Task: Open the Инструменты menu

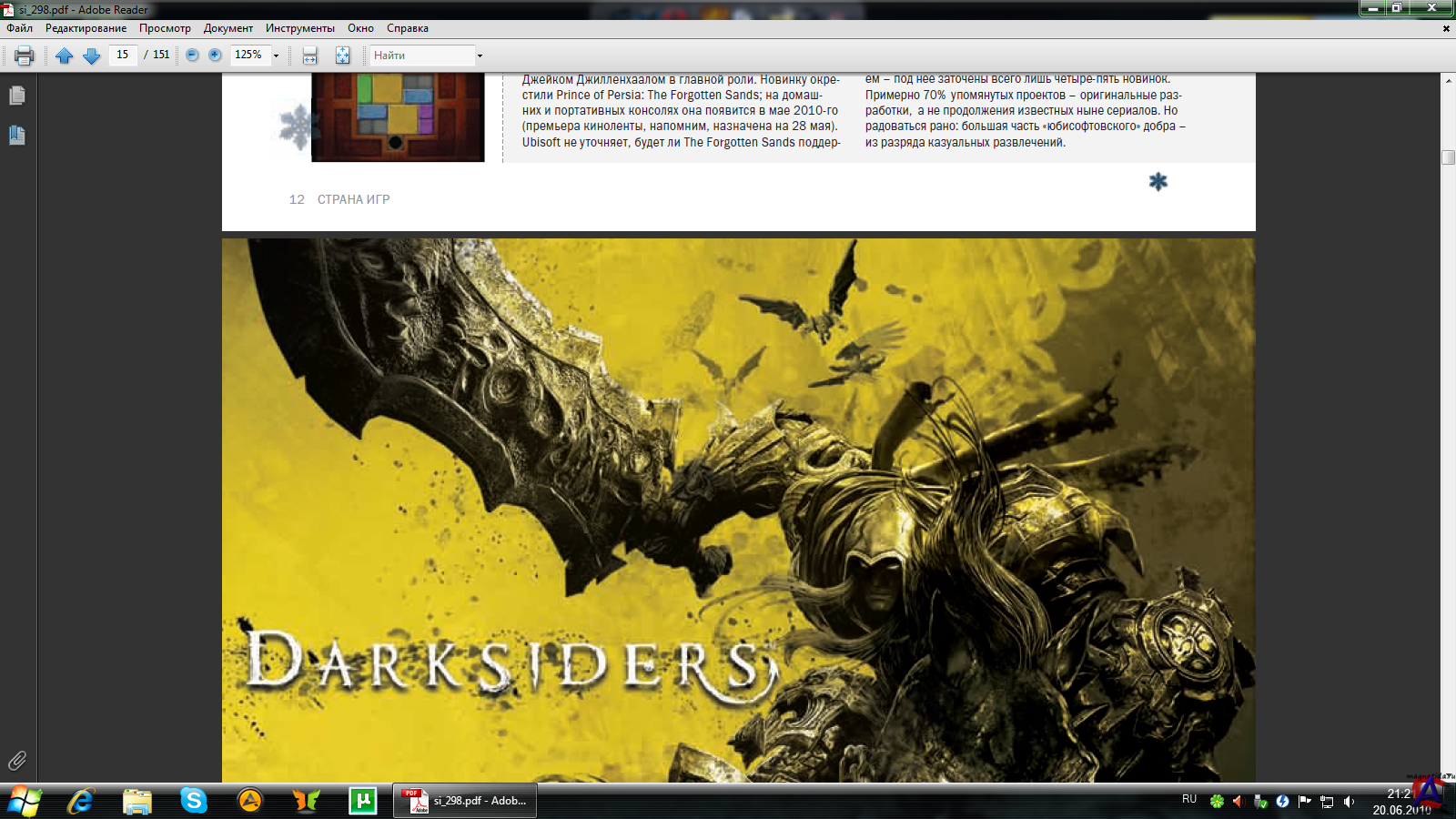Action: [x=299, y=28]
